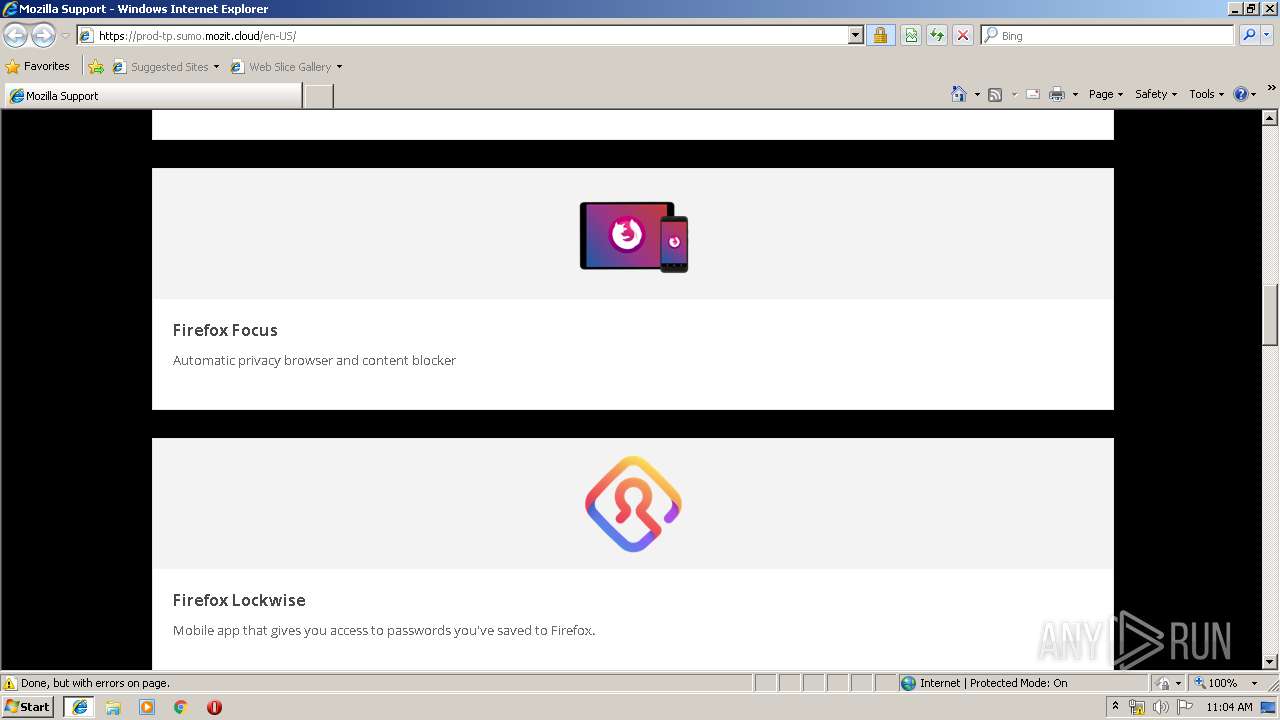Click the red Opera taskbar icon
1280x720 pixels.
214,707
